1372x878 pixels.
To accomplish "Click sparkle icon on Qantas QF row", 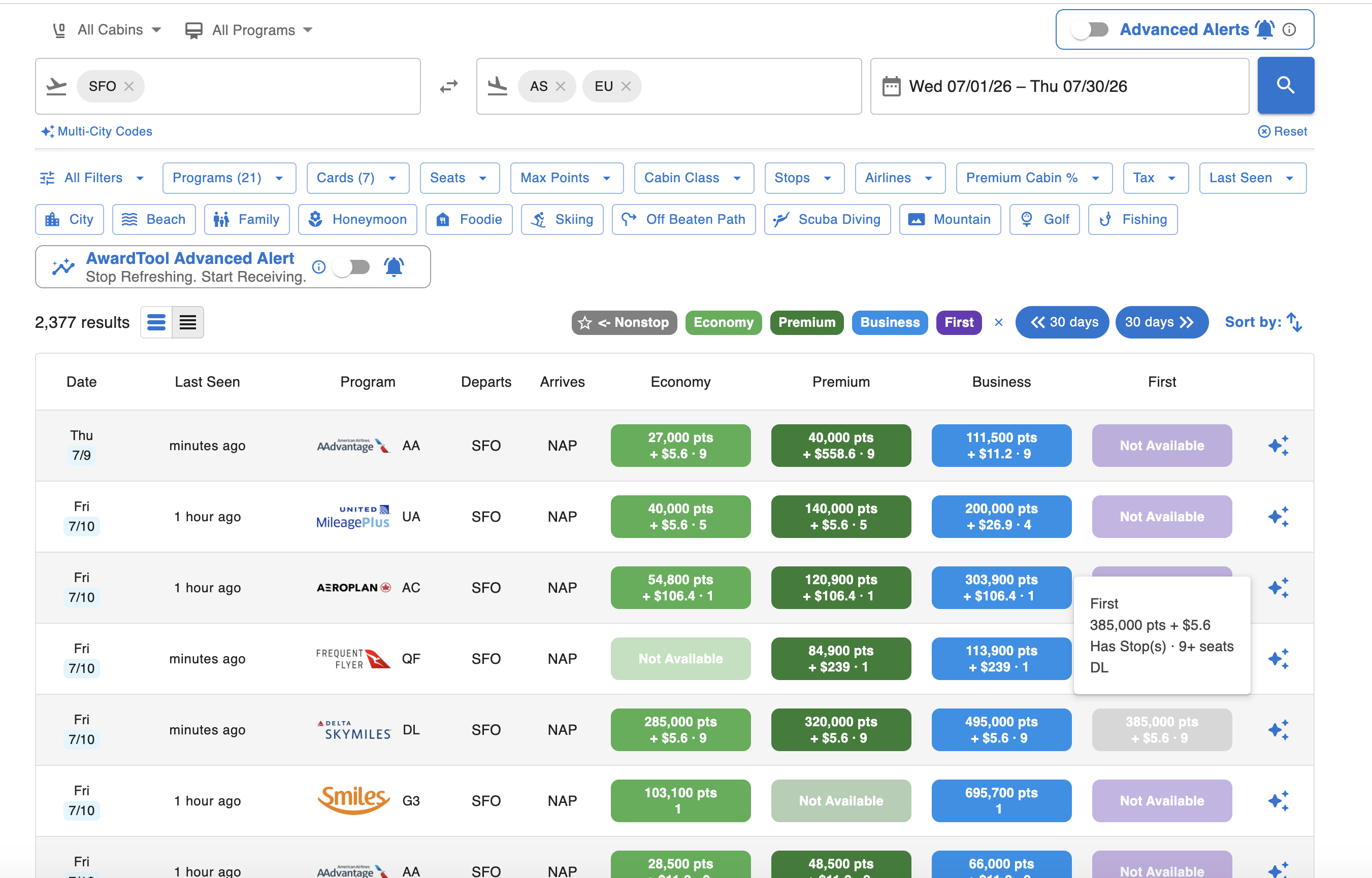I will 1278,659.
